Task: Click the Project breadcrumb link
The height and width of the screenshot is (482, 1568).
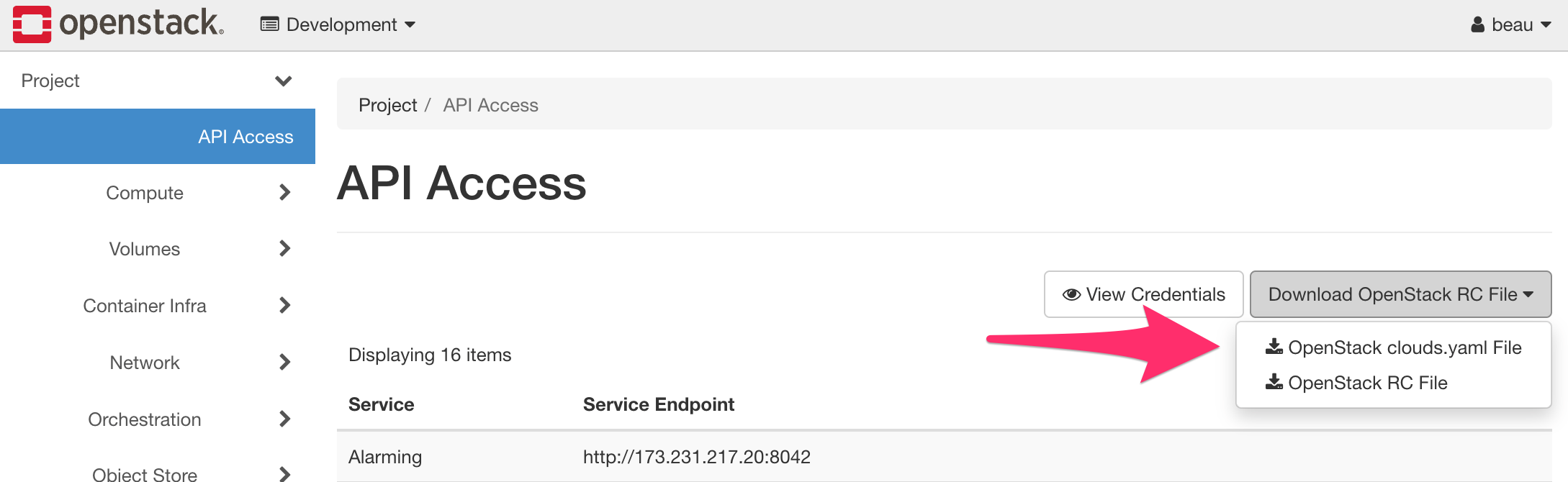Action: pos(388,105)
